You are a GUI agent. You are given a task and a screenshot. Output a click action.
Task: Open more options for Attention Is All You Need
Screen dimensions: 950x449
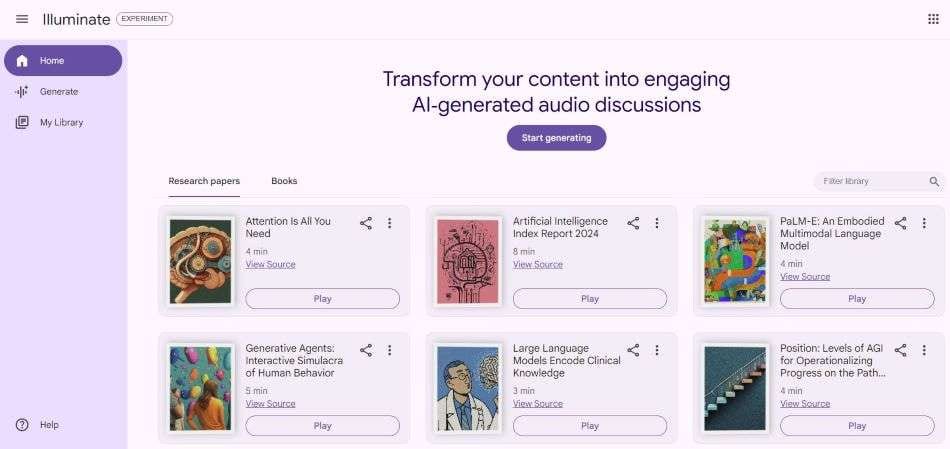(390, 223)
